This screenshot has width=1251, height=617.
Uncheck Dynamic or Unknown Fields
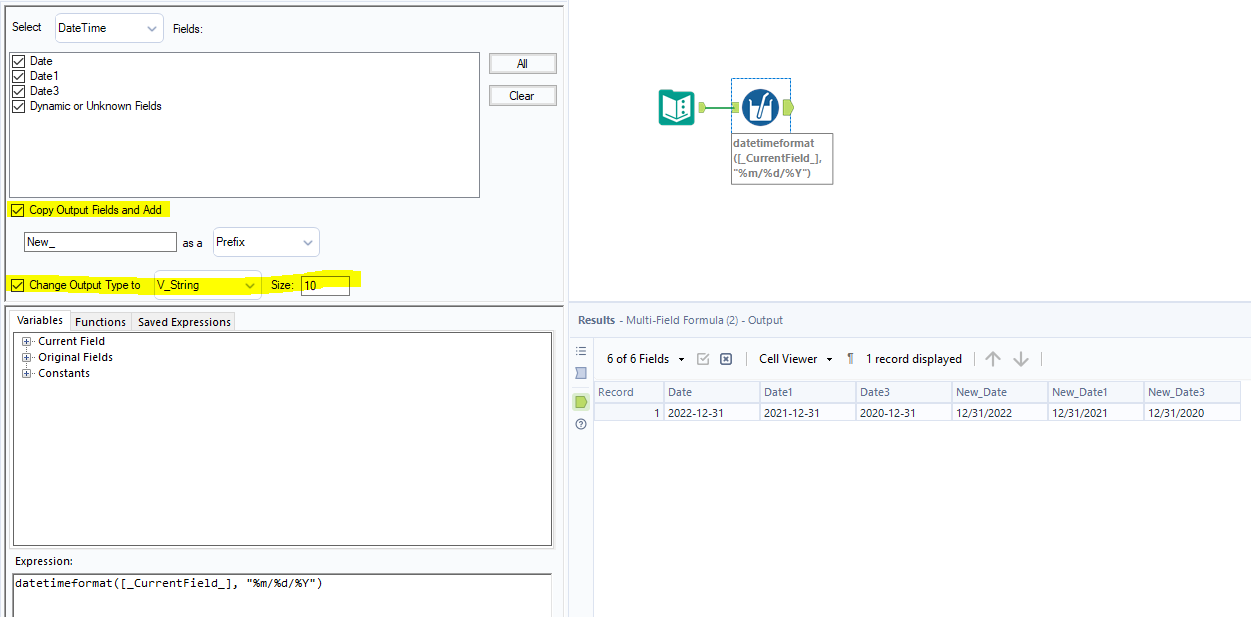coord(18,104)
